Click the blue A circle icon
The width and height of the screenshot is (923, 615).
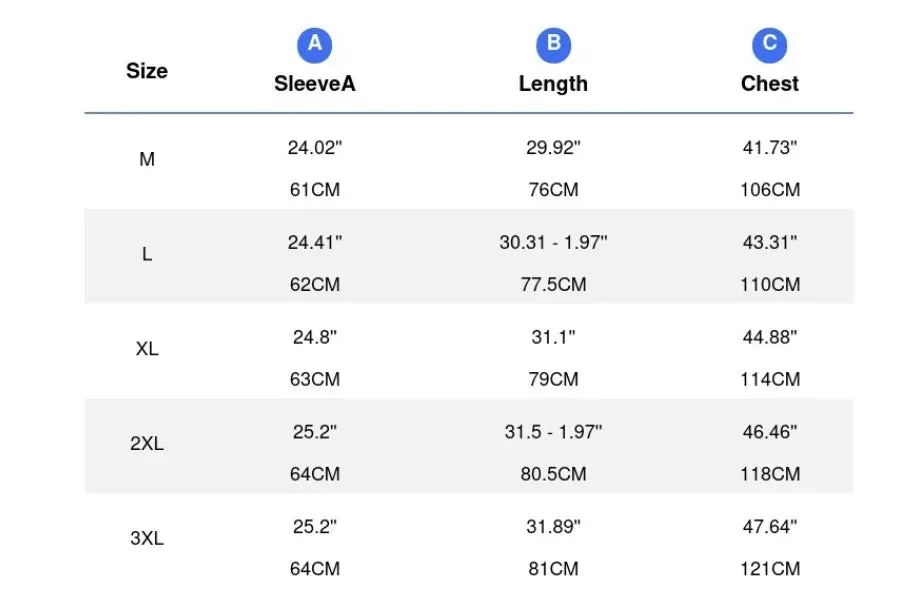point(314,45)
